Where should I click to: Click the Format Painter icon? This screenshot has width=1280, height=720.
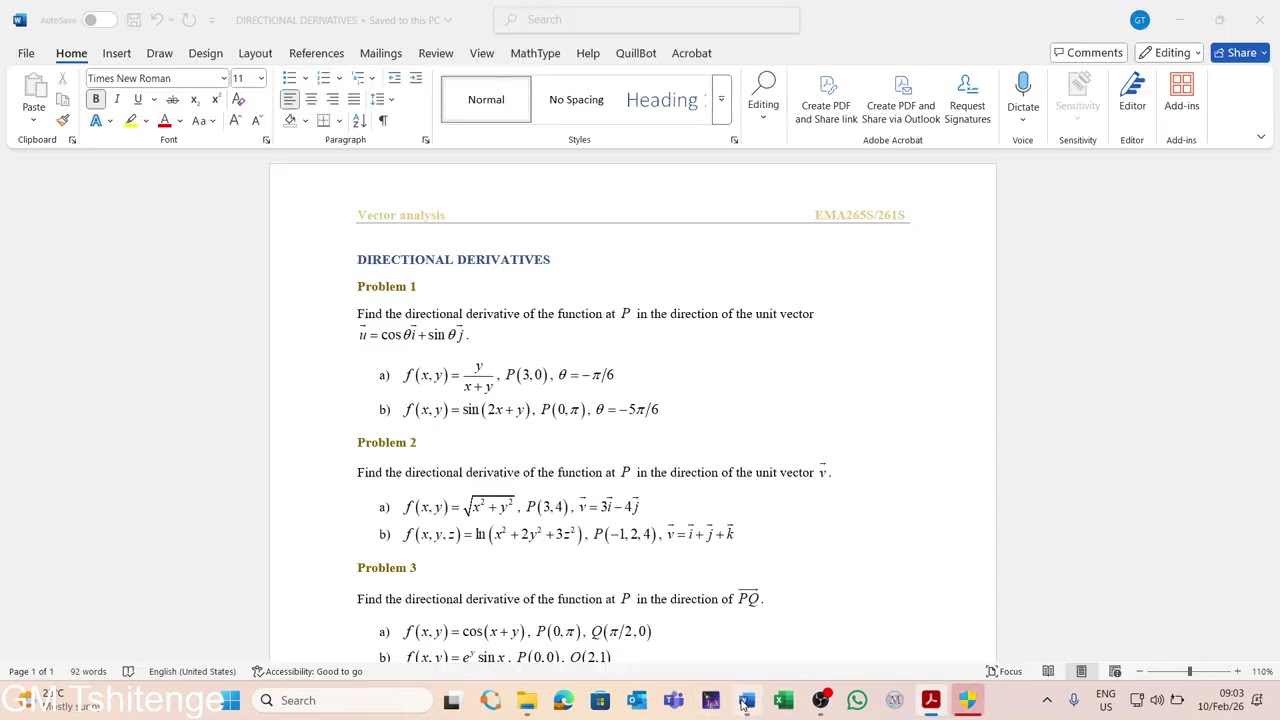click(x=63, y=120)
